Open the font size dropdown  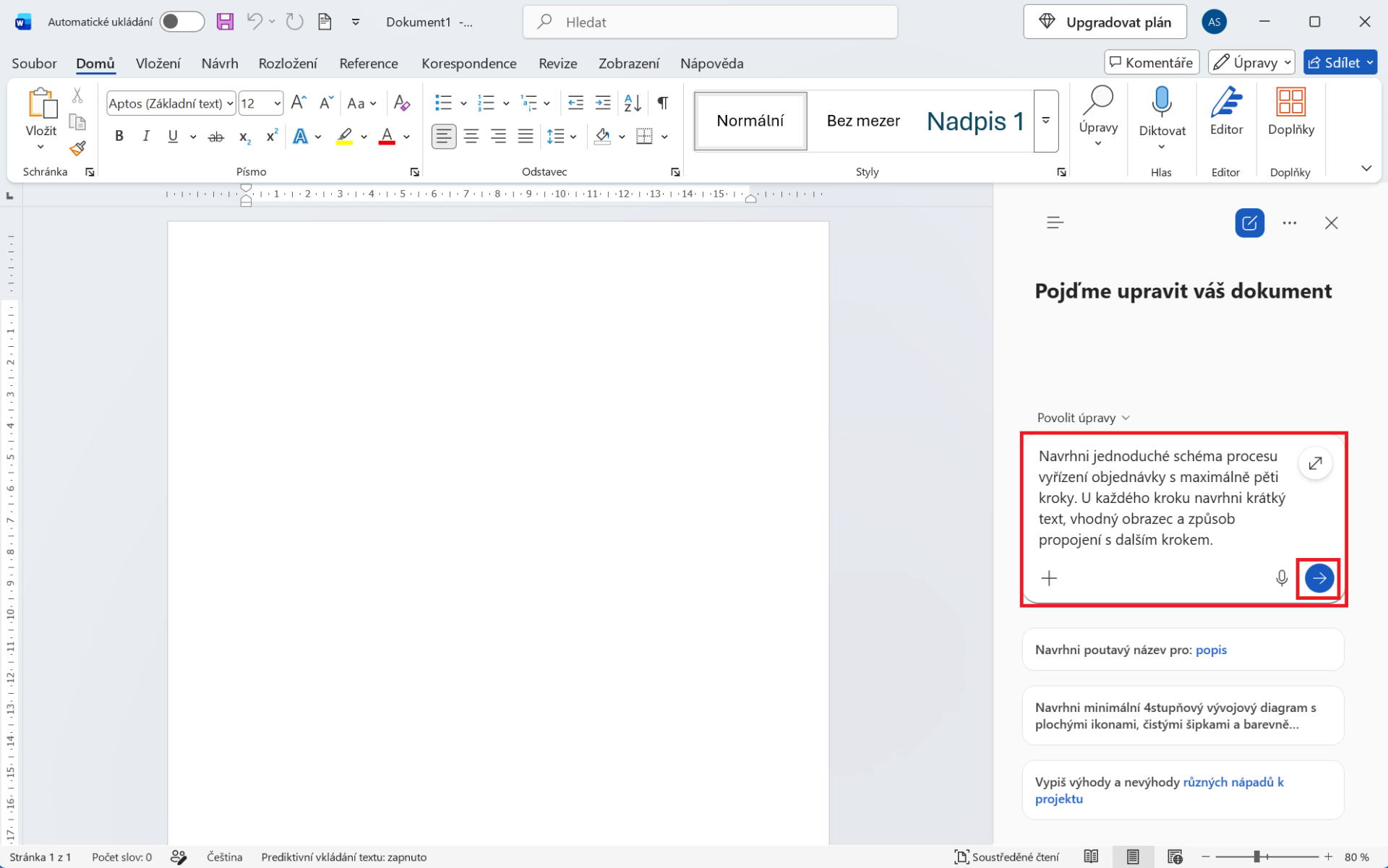277,103
